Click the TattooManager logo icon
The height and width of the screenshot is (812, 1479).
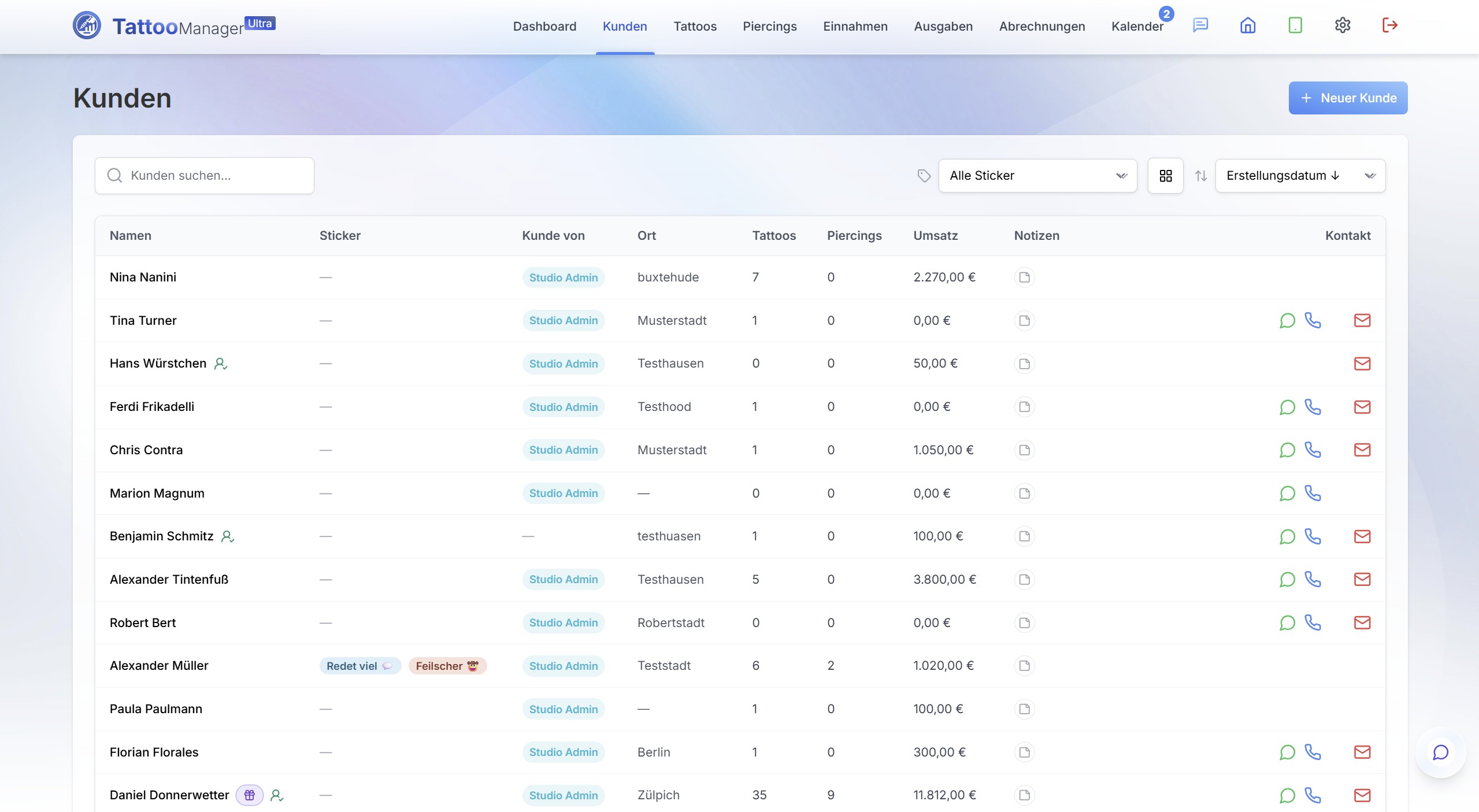[87, 25]
